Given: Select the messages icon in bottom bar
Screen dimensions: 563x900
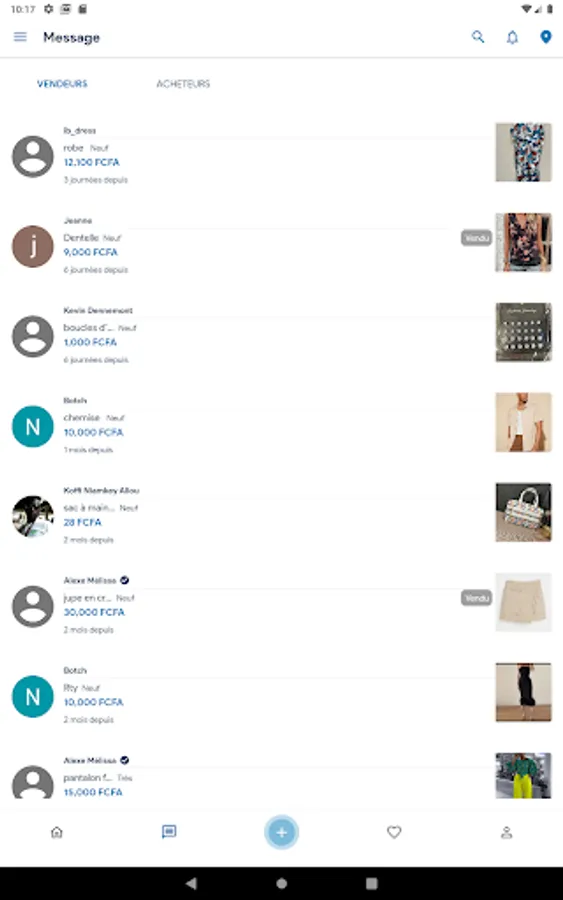Looking at the screenshot, I should coord(169,832).
